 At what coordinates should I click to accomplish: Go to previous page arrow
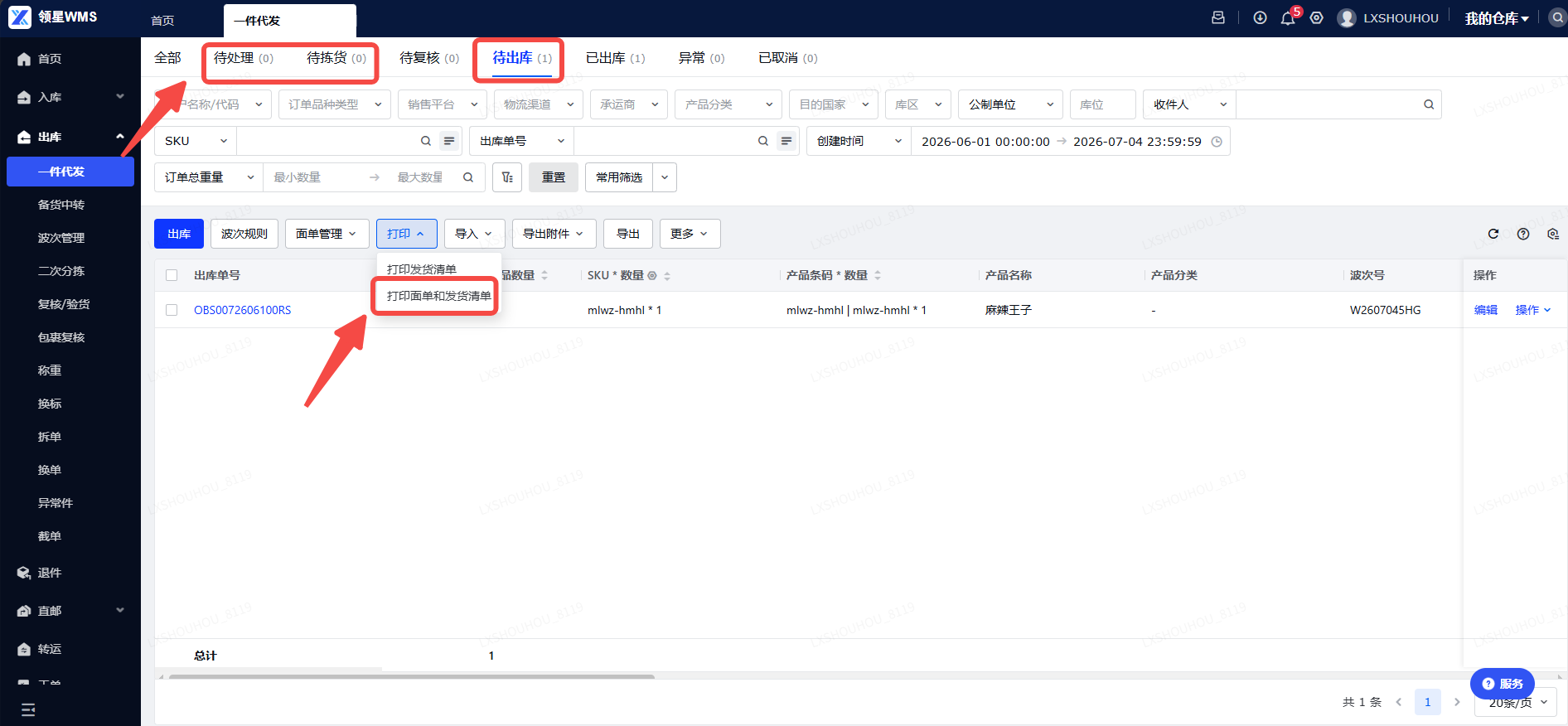tap(1398, 702)
